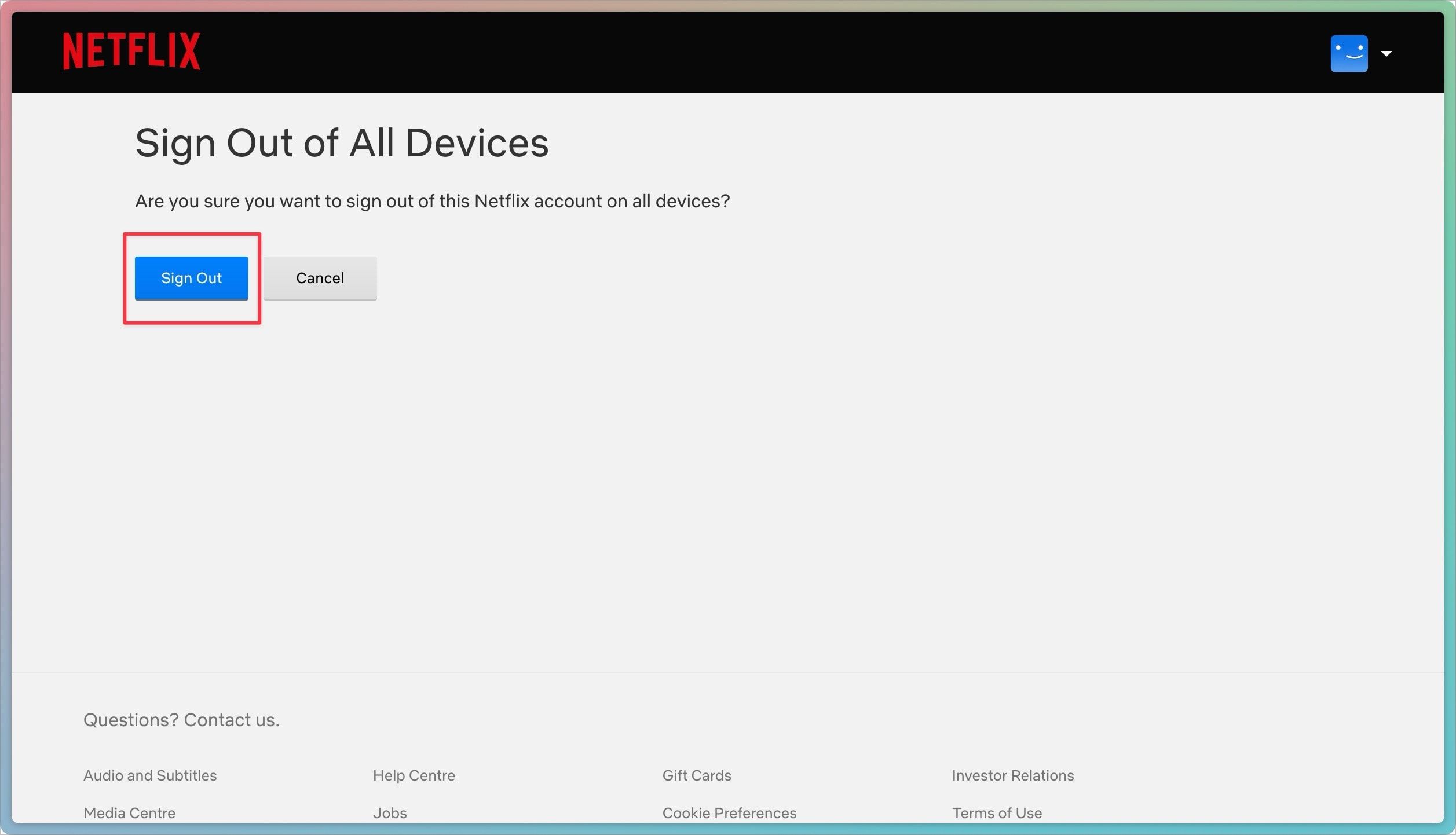Click the Netflix logo
Screen dimensions: 1456x835
pyautogui.click(x=131, y=52)
